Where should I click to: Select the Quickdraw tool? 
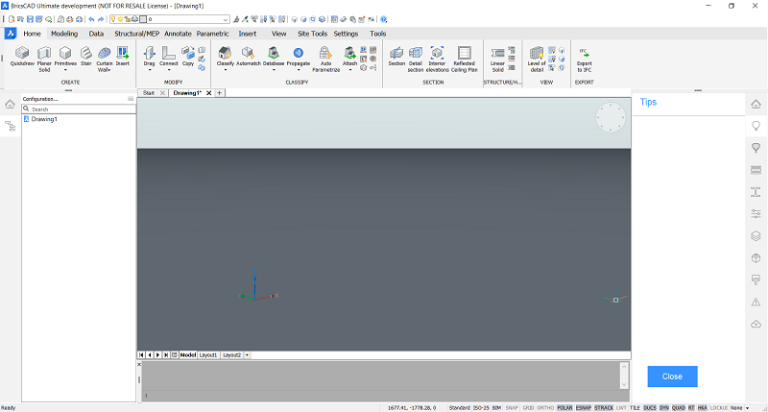22,56
